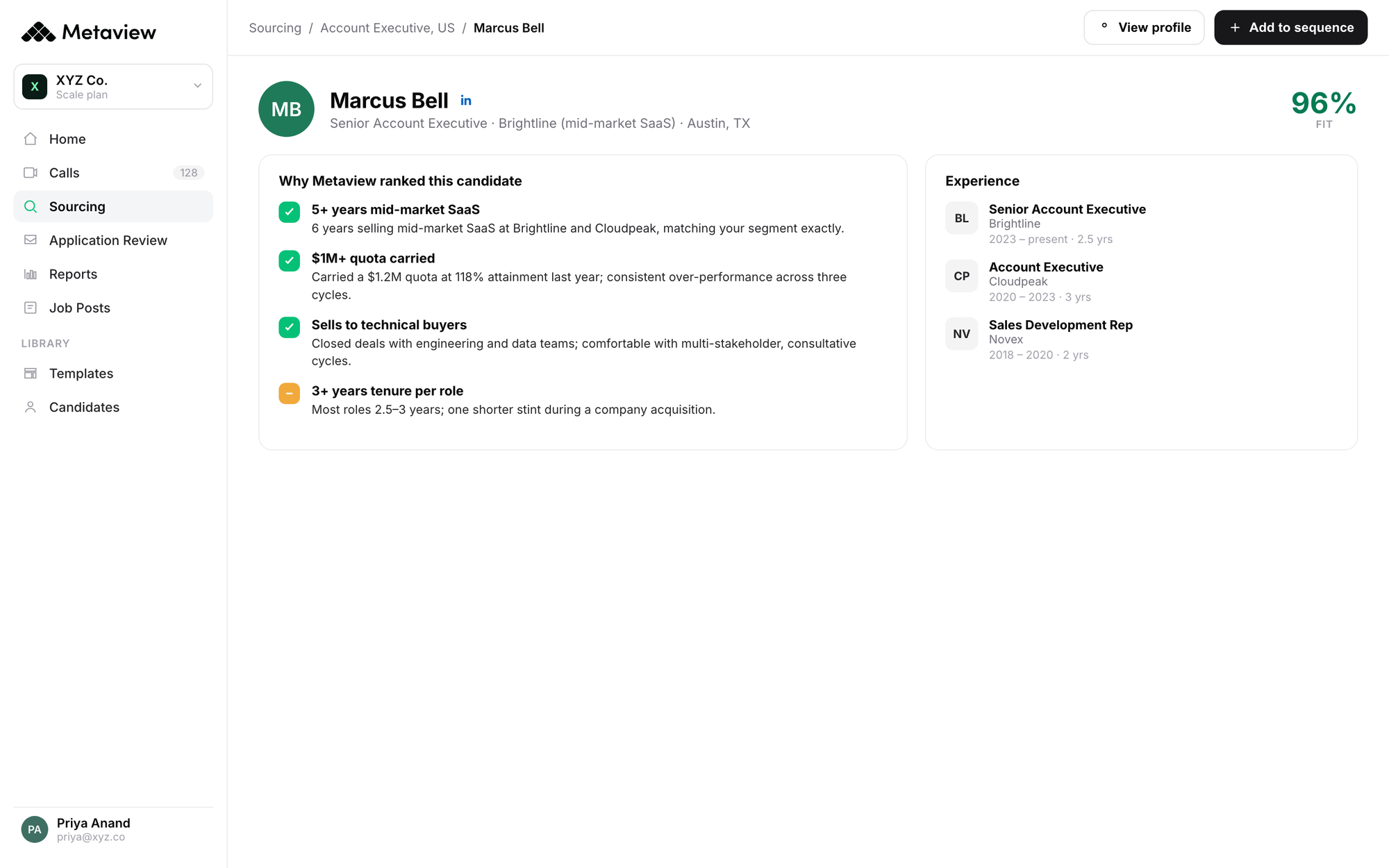Click the priya@xyz.co email text
The width and height of the screenshot is (1389, 868).
(91, 837)
